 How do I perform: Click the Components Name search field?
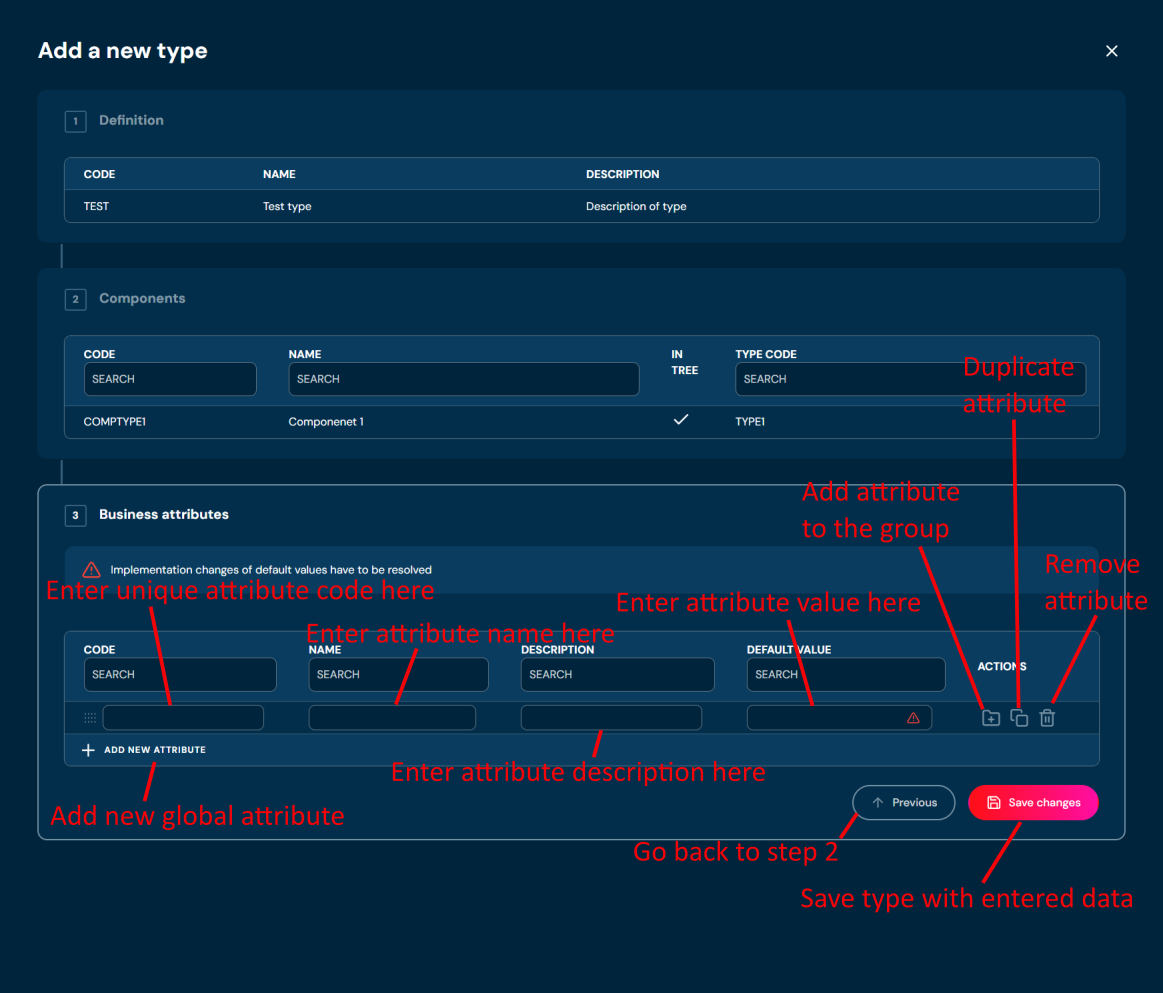click(463, 379)
